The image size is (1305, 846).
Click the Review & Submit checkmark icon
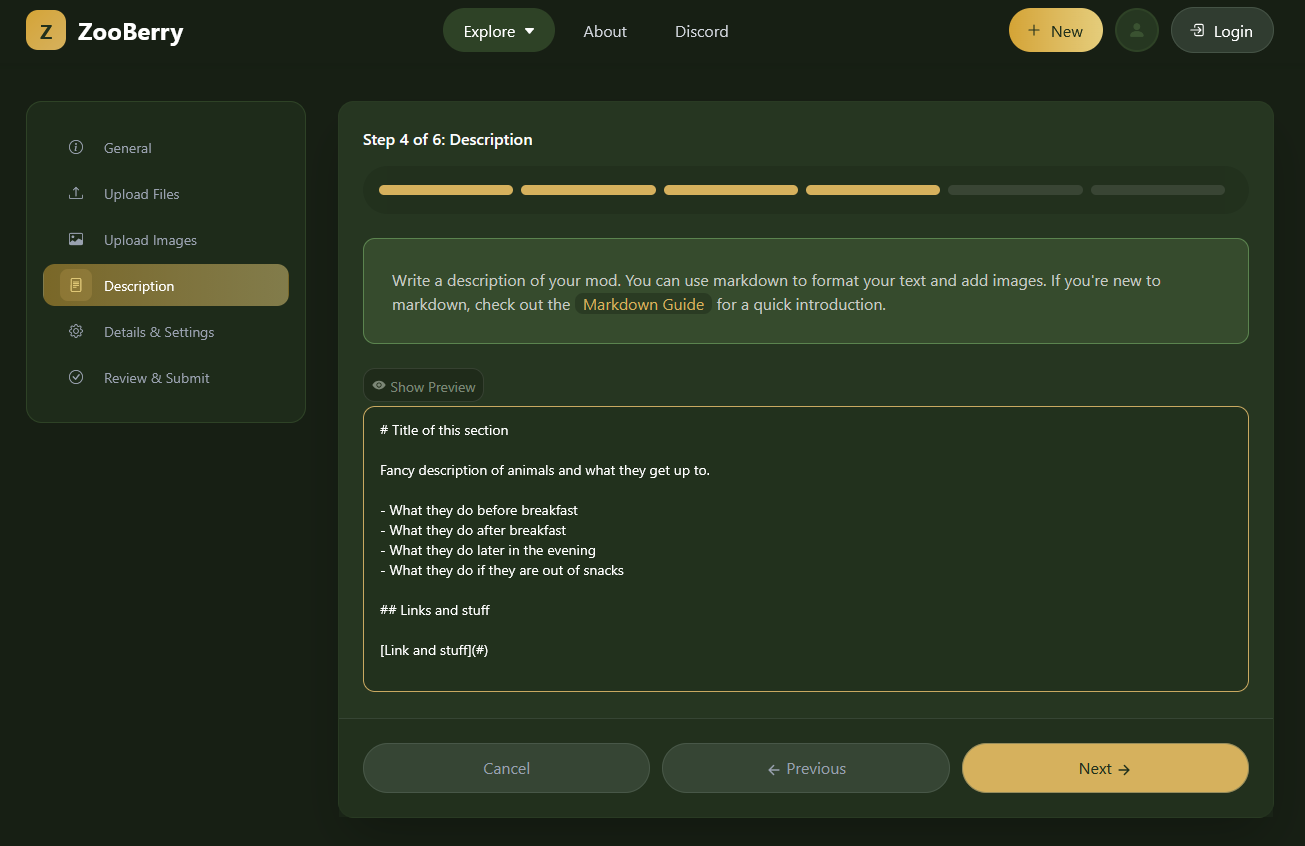tap(76, 378)
